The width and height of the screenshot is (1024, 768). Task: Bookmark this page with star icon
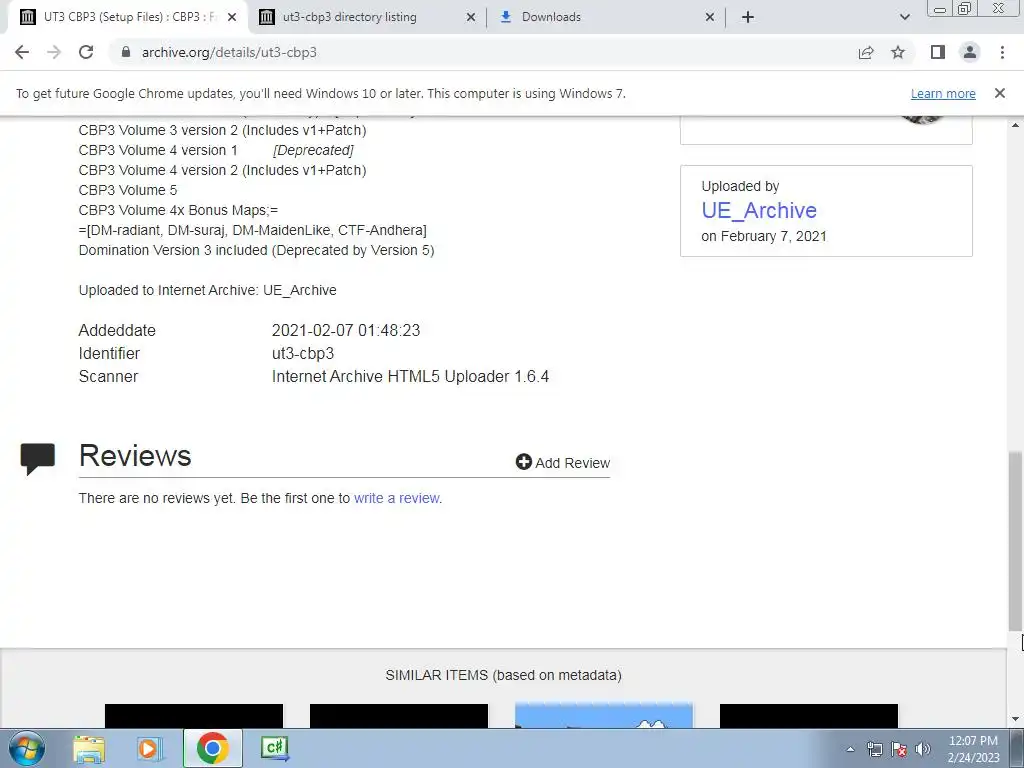[x=898, y=52]
